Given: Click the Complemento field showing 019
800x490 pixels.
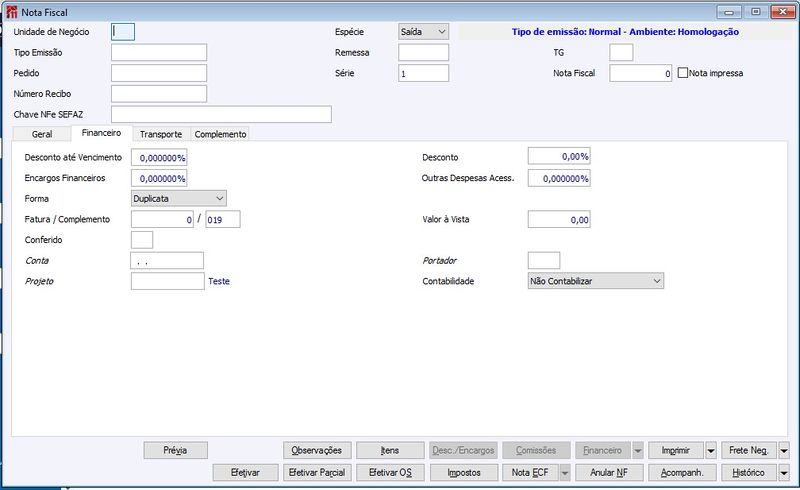Looking at the screenshot, I should 223,219.
